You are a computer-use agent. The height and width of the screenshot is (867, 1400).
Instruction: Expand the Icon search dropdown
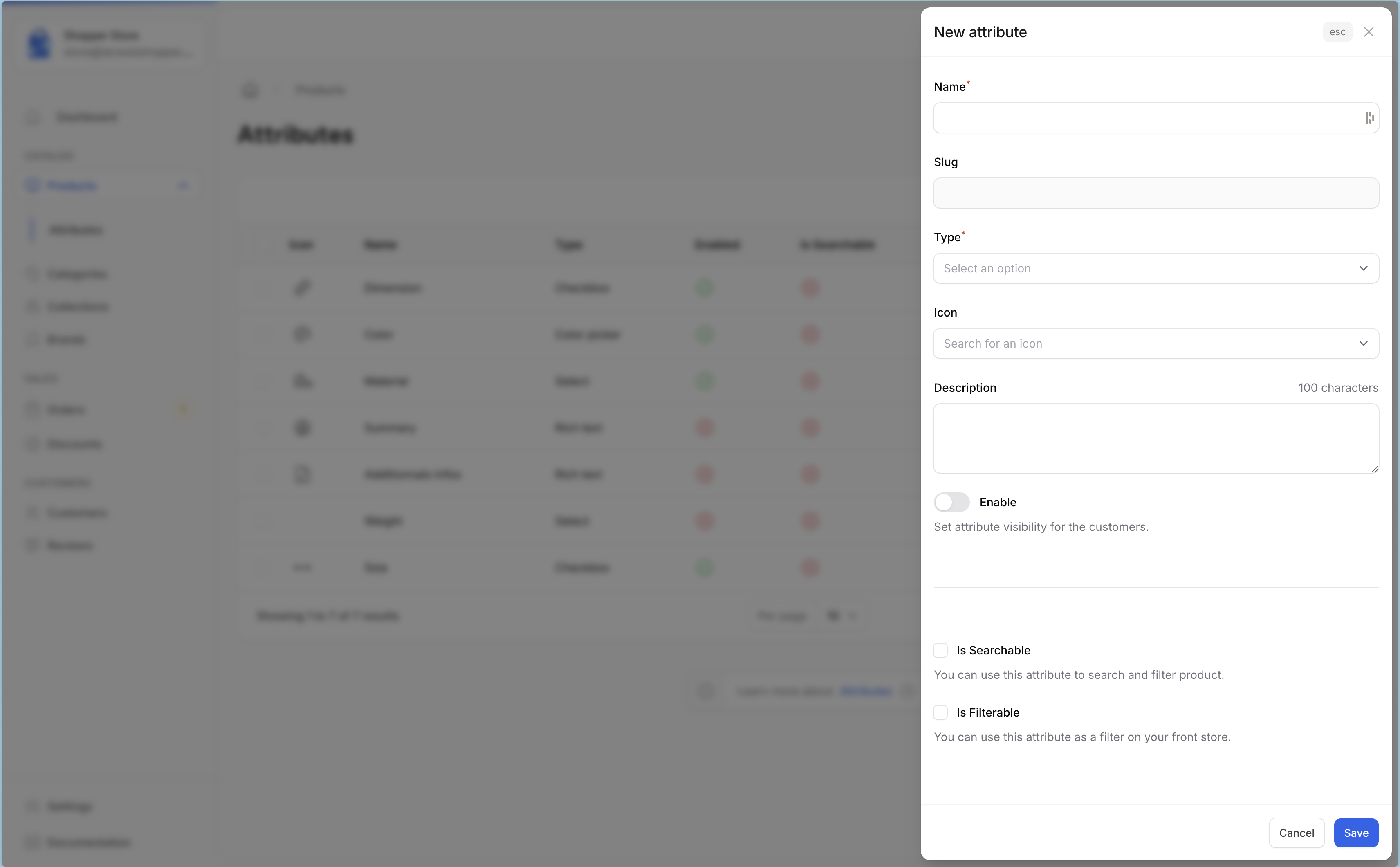[1155, 343]
